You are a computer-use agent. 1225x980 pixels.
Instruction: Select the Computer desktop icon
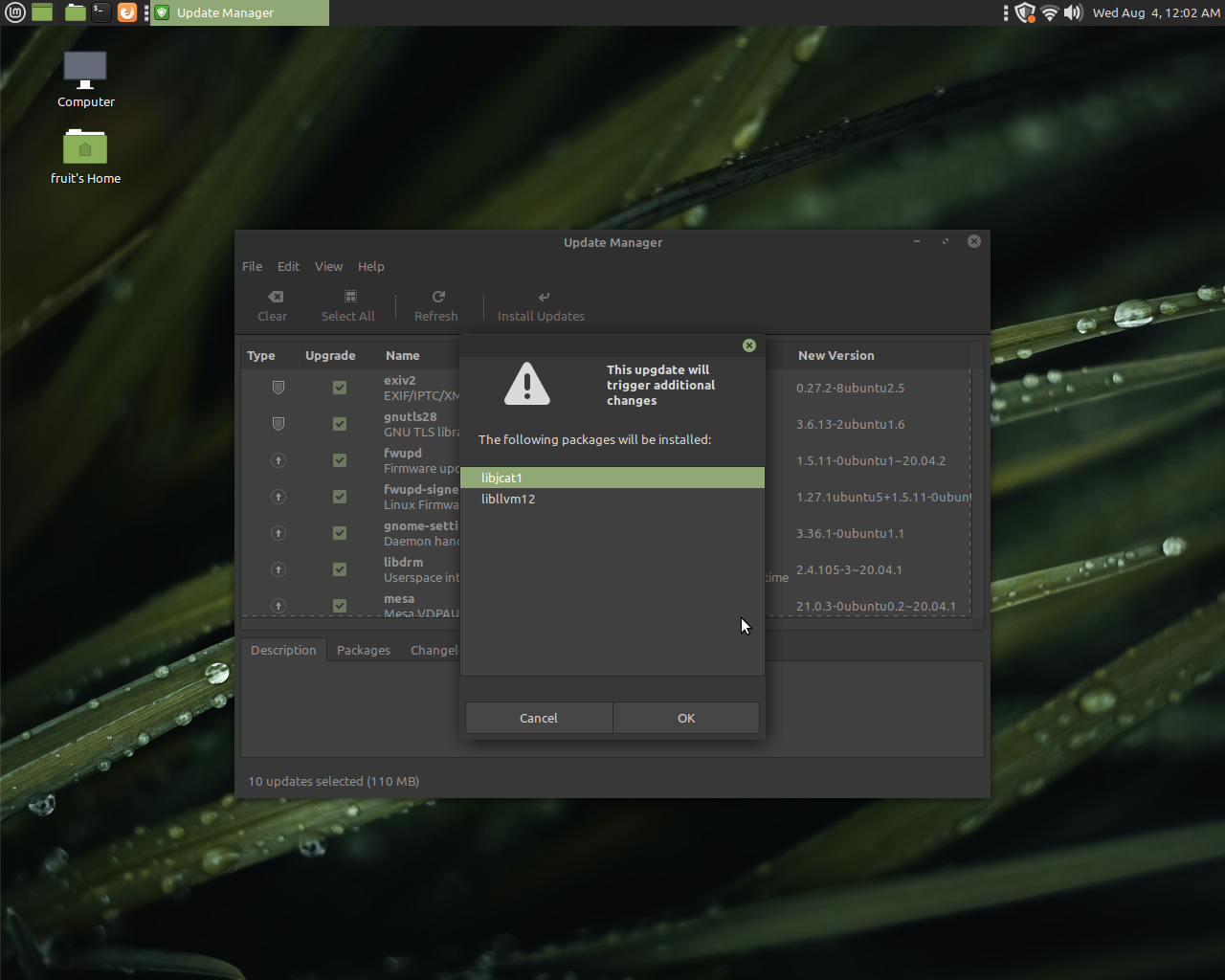tap(85, 79)
